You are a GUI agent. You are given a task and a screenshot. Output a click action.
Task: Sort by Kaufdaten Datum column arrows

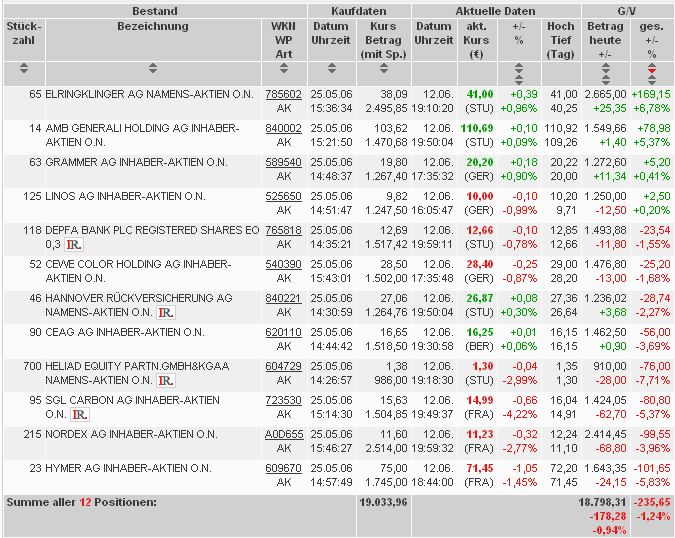click(x=331, y=68)
